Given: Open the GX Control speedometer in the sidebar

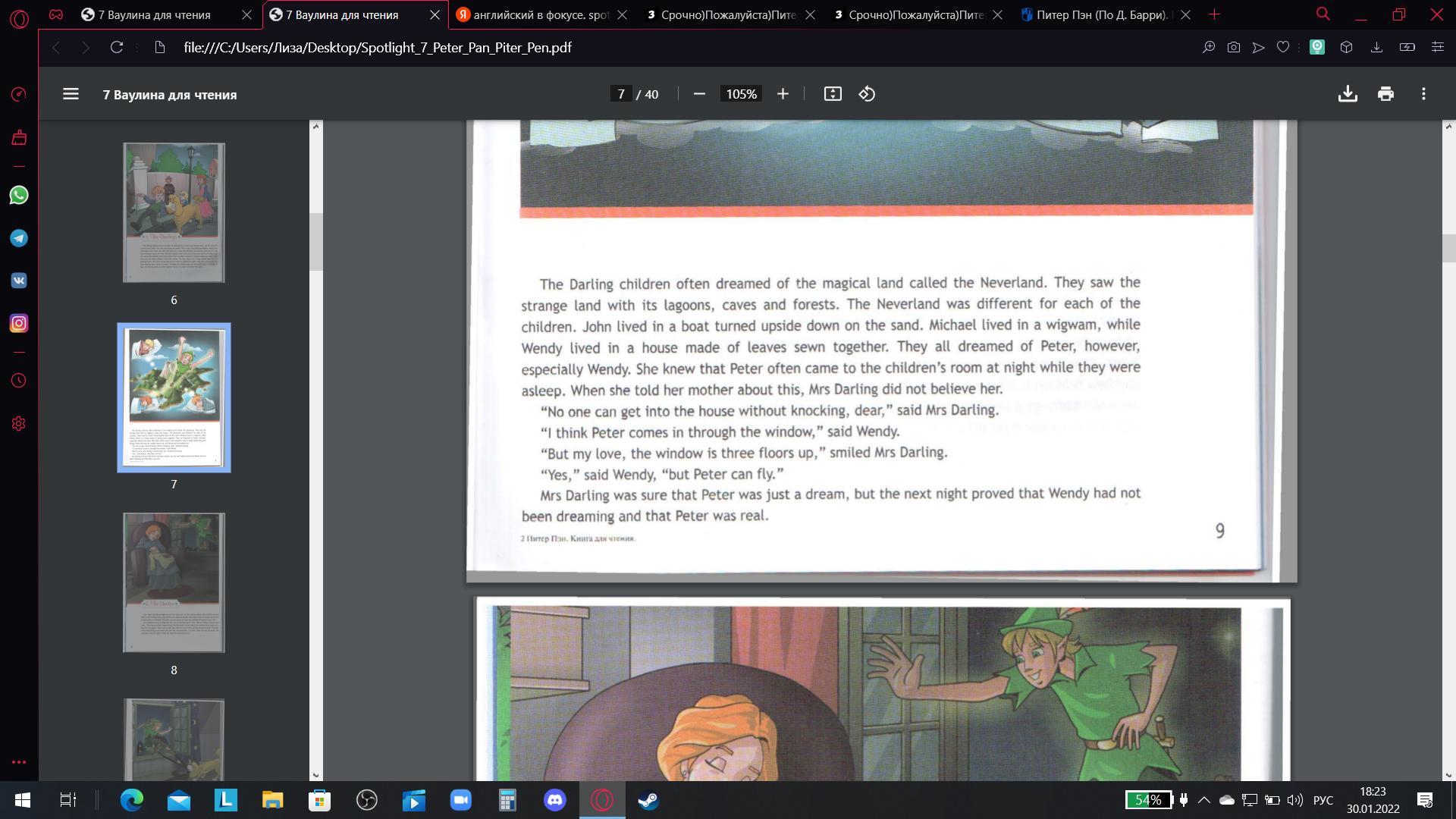Looking at the screenshot, I should (x=19, y=94).
